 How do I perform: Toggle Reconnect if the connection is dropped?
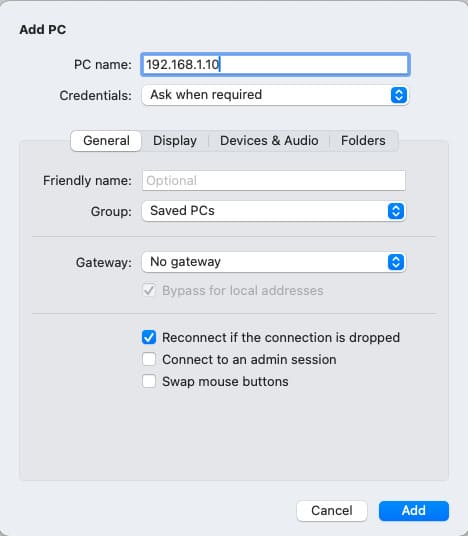(149, 337)
